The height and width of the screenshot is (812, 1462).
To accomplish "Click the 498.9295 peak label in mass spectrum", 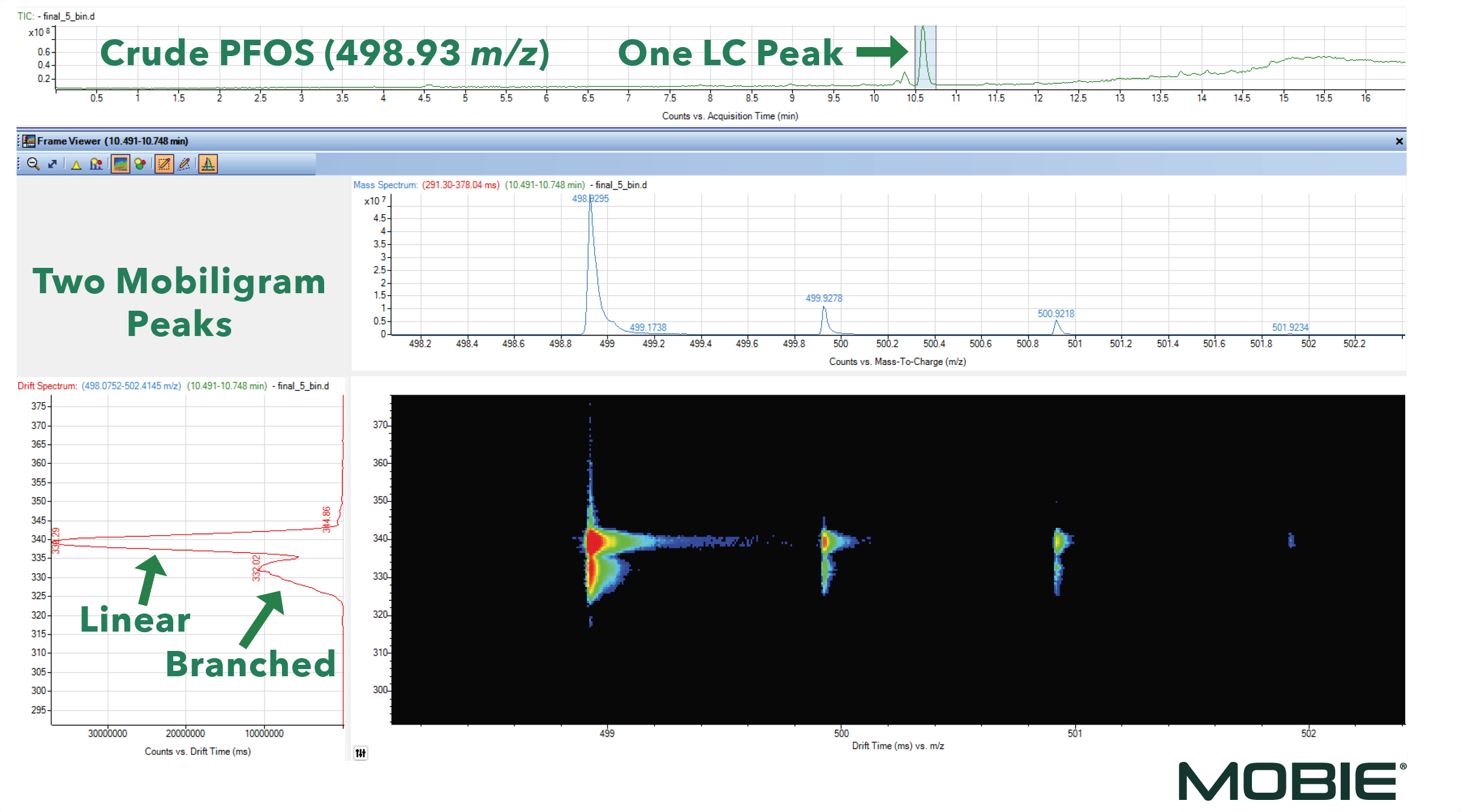I will click(590, 198).
